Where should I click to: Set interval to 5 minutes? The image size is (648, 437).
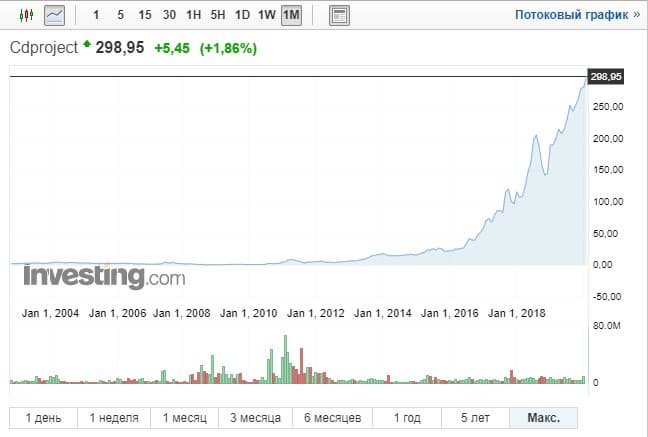[120, 15]
